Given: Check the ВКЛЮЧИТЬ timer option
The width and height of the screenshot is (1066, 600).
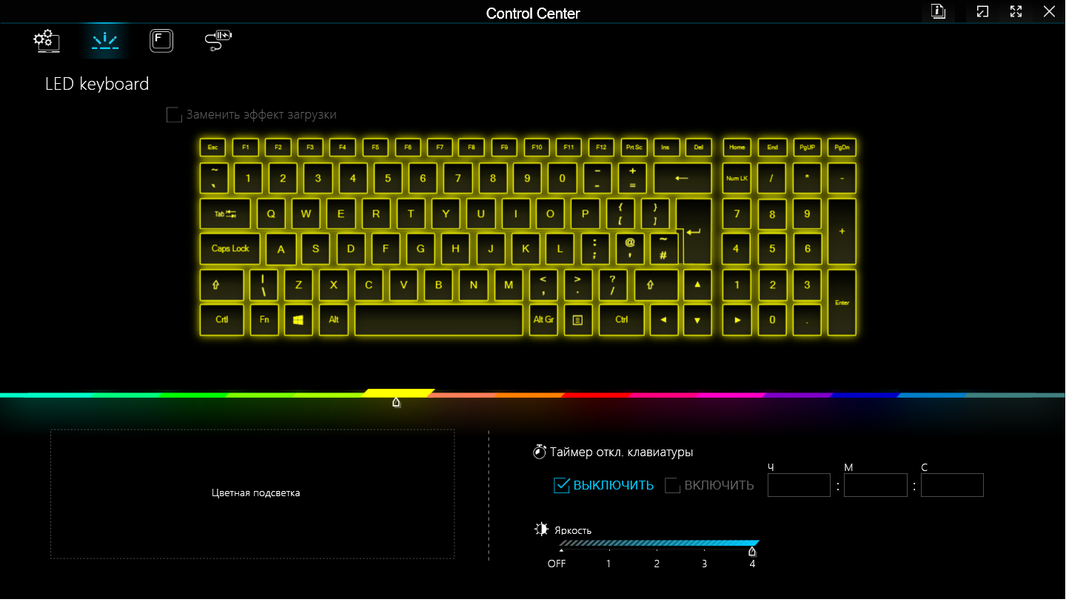Looking at the screenshot, I should click(x=672, y=485).
